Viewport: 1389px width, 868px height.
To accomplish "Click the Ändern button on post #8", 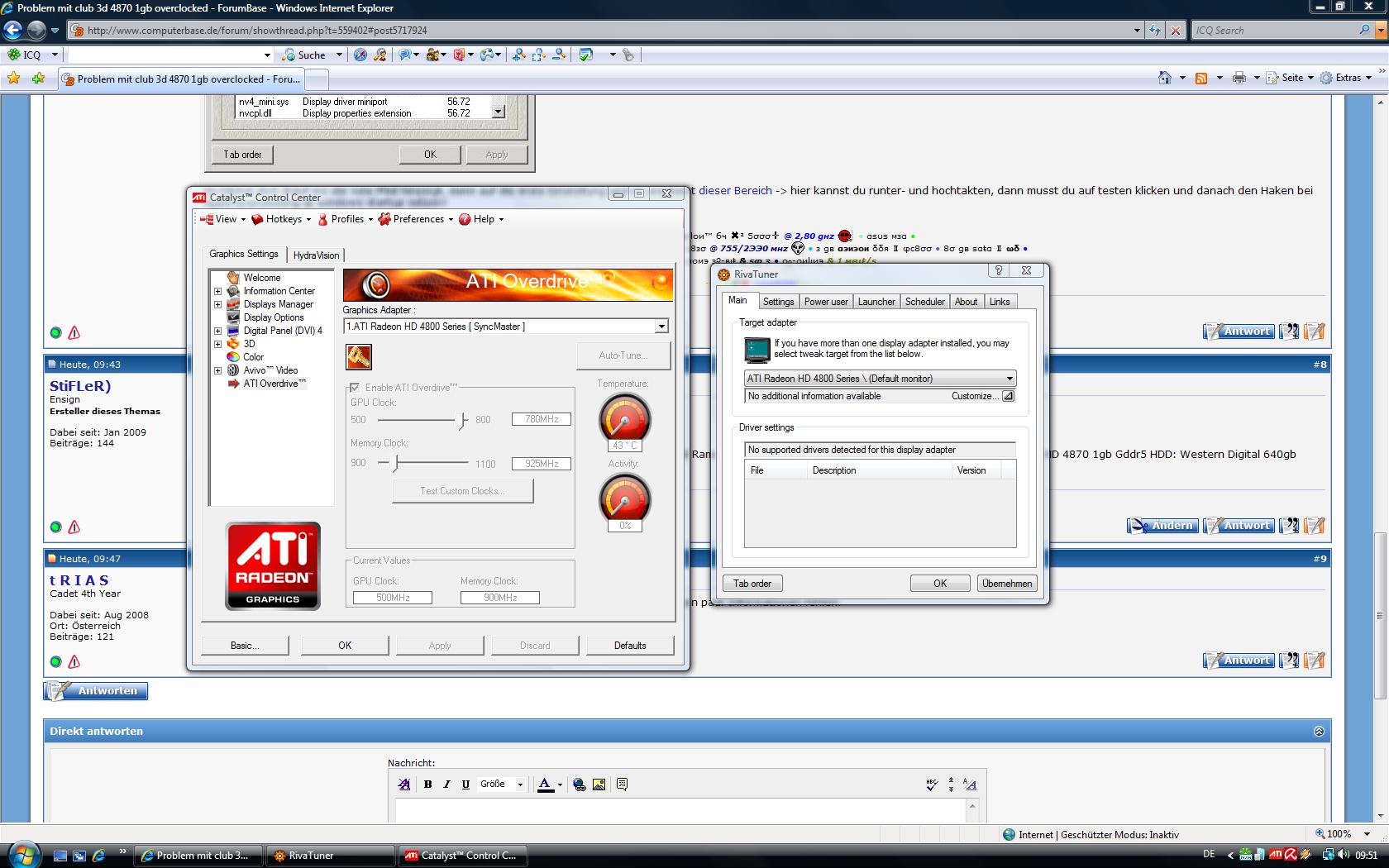I will pos(1162,526).
